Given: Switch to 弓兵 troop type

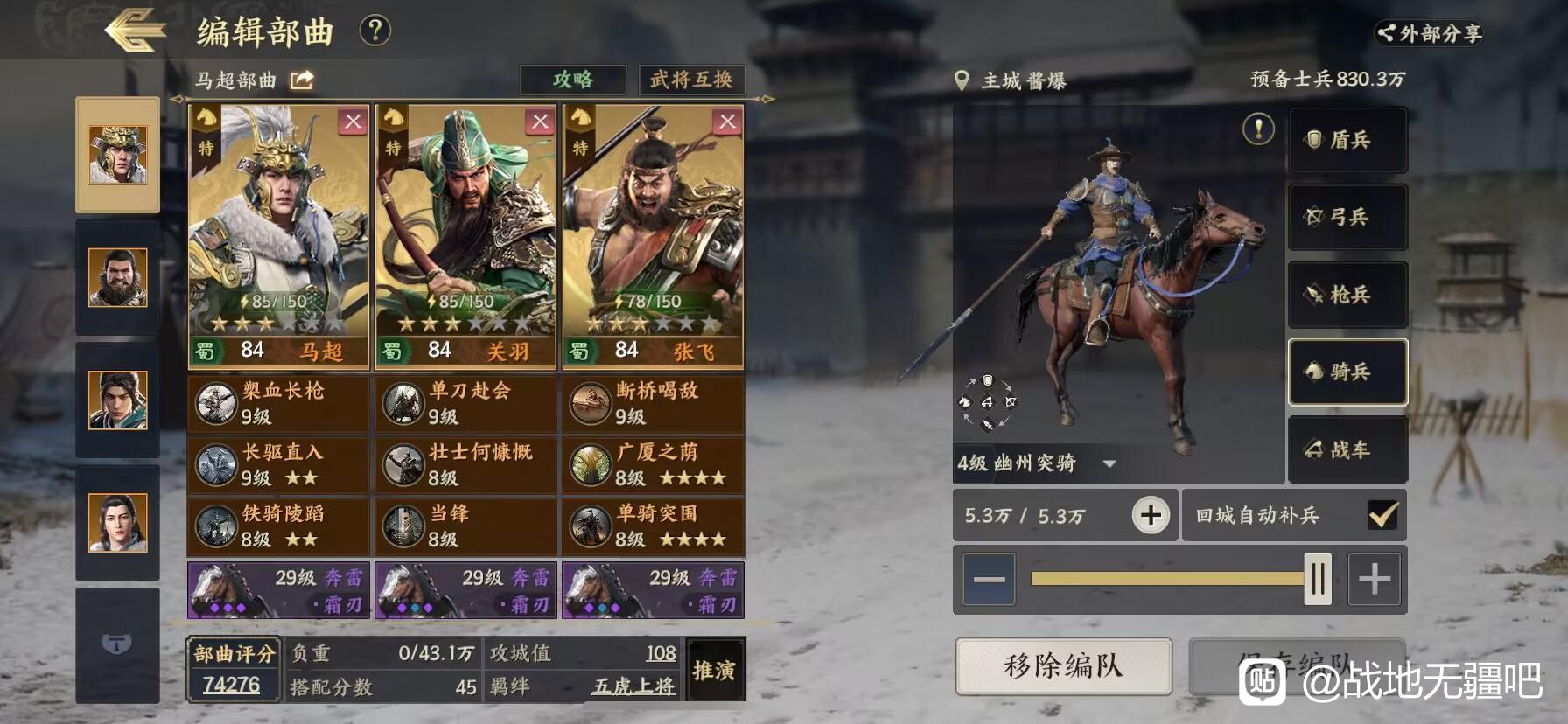Looking at the screenshot, I should tap(1347, 217).
